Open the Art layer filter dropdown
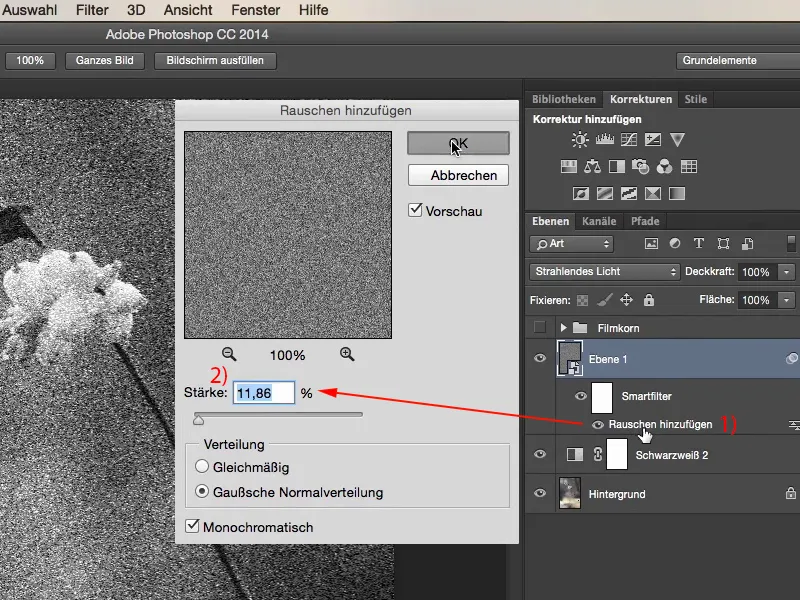 (x=571, y=244)
